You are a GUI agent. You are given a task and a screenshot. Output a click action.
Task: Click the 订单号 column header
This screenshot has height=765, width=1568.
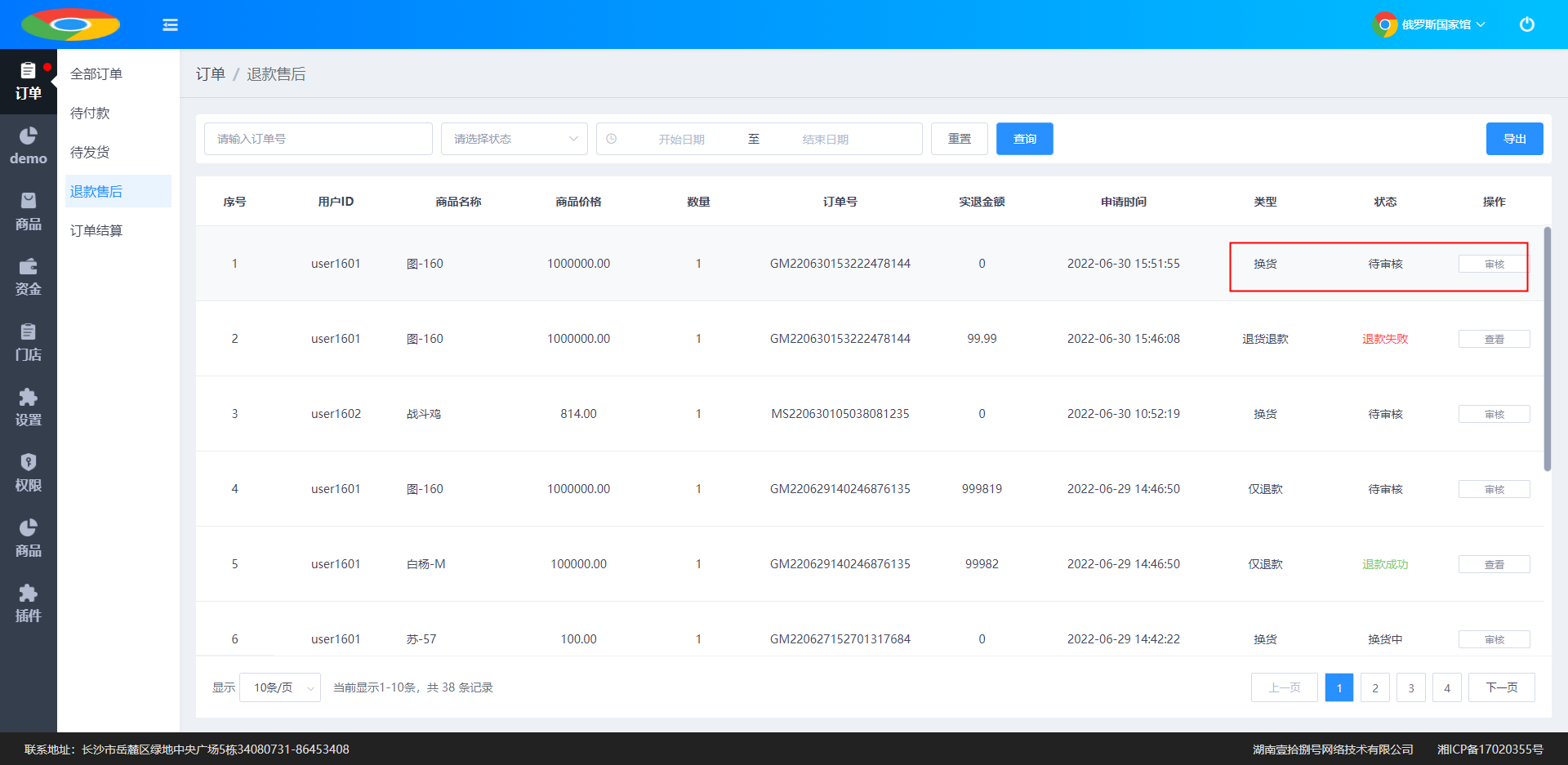tap(840, 202)
